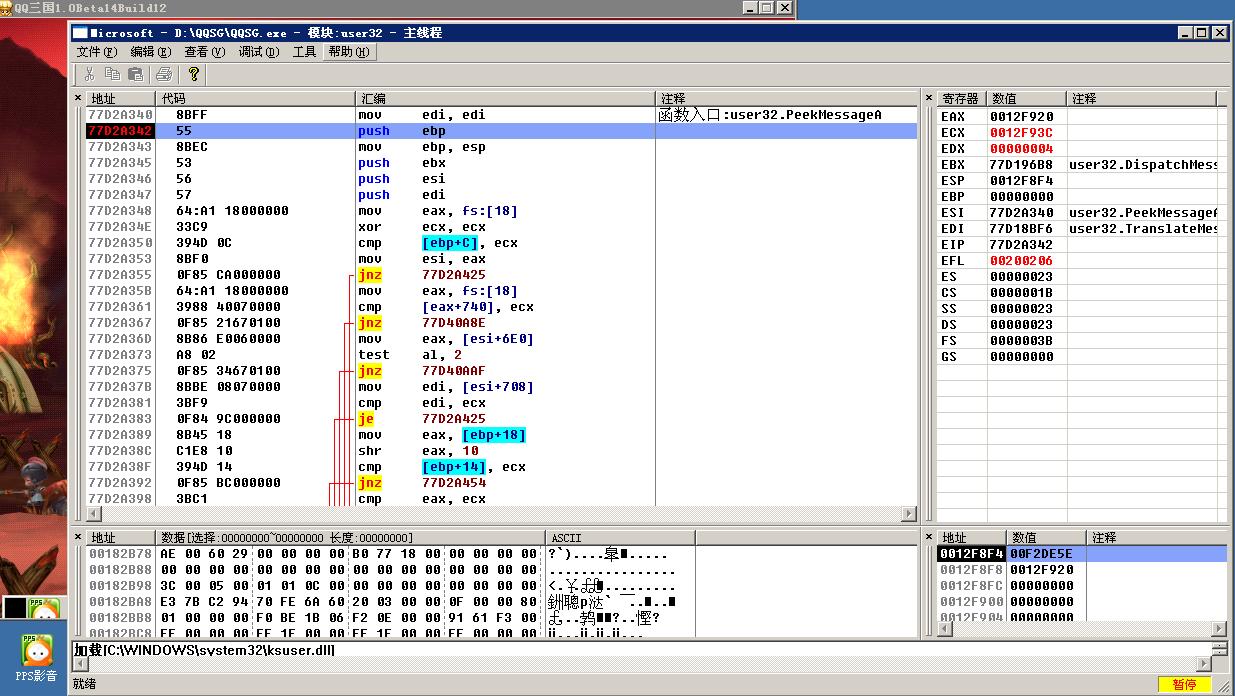Select the cmp [eax+740], ecx instruction
Image resolution: width=1235 pixels, height=696 pixels.
click(445, 307)
